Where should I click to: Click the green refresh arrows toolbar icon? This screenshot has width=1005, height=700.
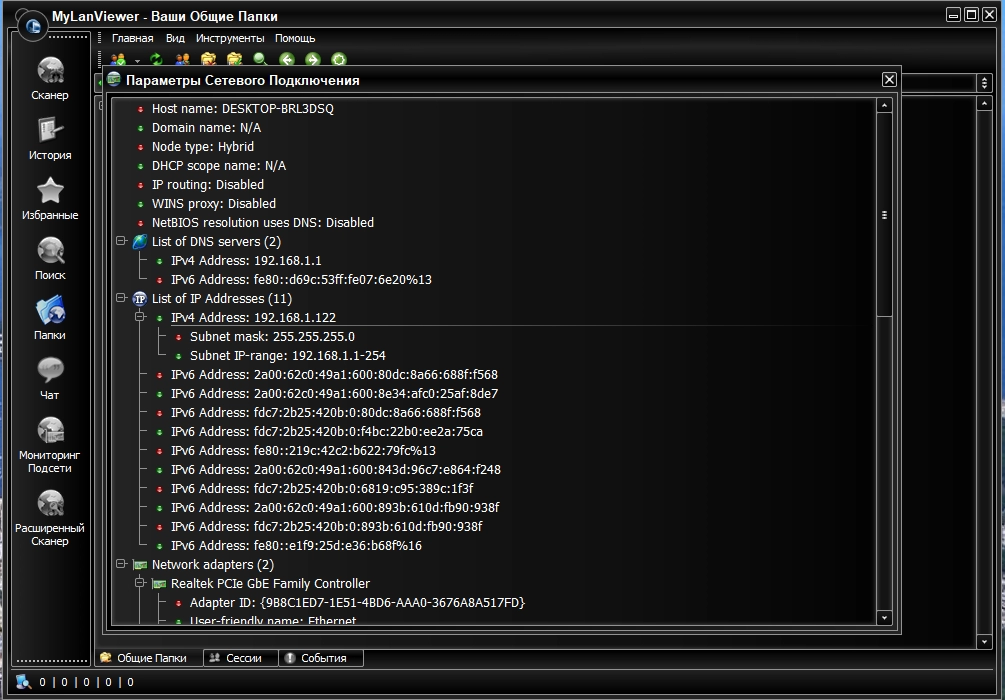156,60
